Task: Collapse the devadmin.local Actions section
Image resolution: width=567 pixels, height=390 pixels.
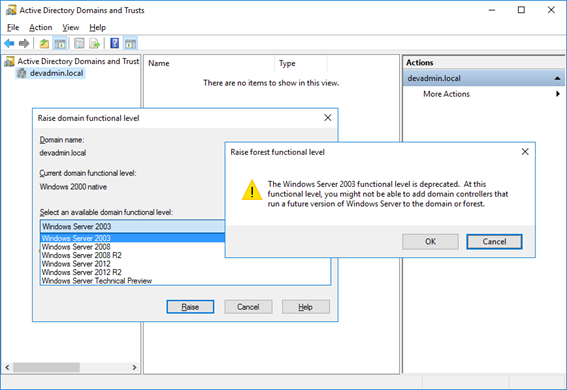Action: tap(557, 78)
